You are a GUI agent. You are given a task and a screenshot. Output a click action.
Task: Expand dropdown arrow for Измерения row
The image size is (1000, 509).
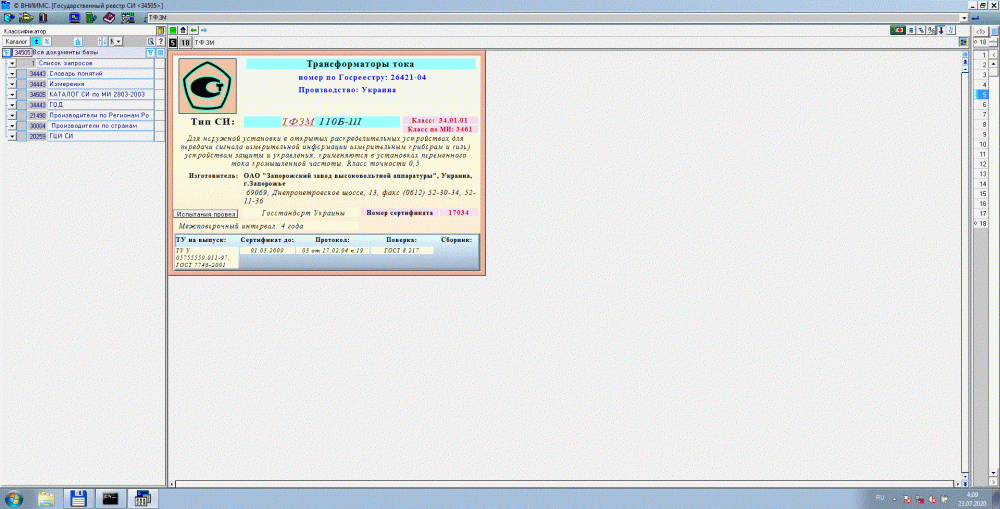click(x=12, y=84)
